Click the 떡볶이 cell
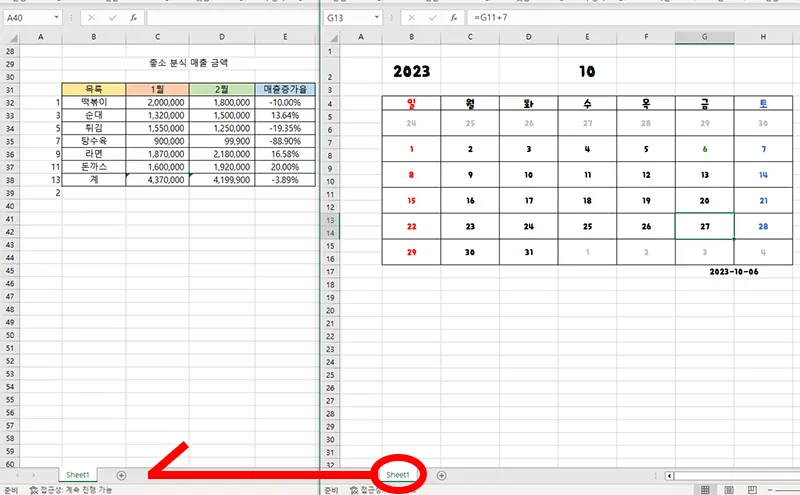The height and width of the screenshot is (495, 800). (x=94, y=103)
